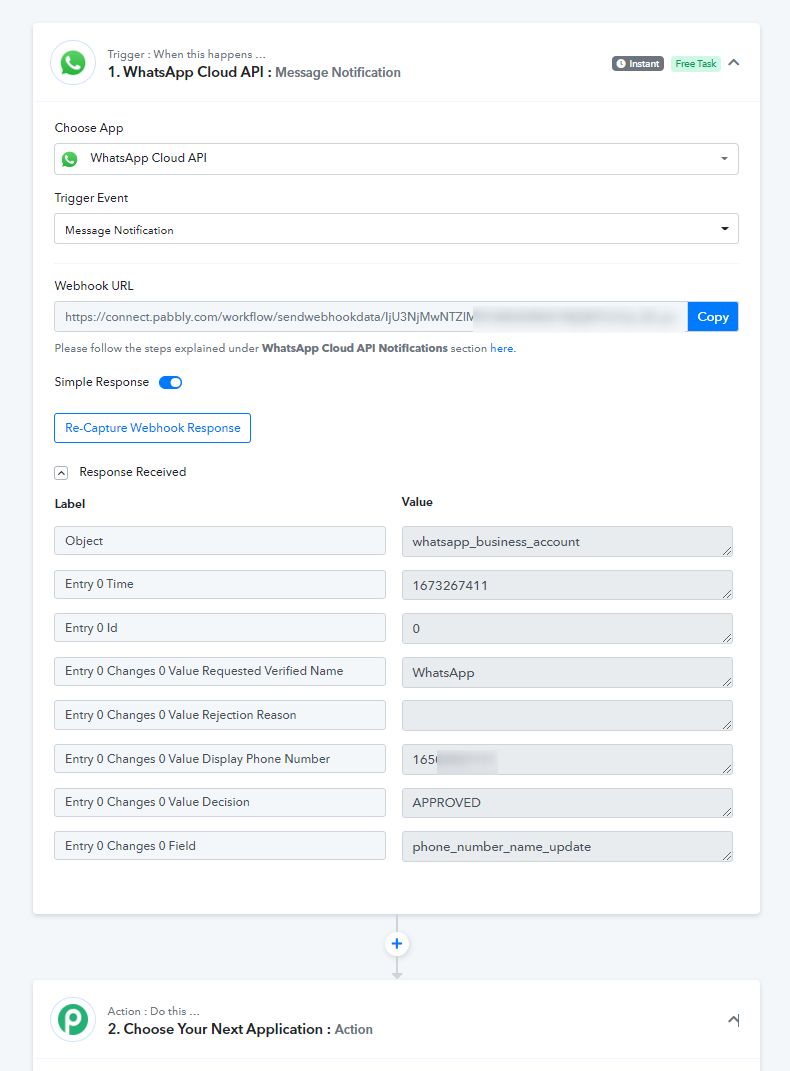
Task: Click the Value Decision APPROVED field
Action: [x=566, y=802]
